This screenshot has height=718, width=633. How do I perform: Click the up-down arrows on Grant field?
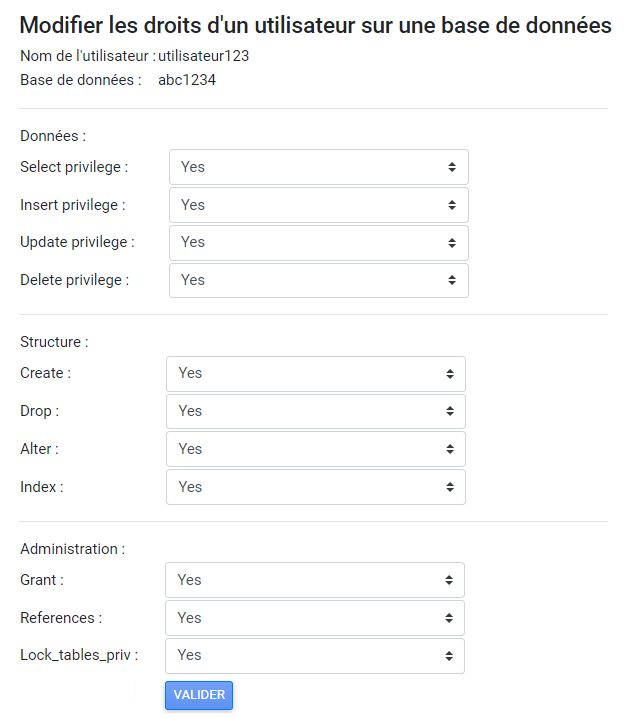(449, 580)
